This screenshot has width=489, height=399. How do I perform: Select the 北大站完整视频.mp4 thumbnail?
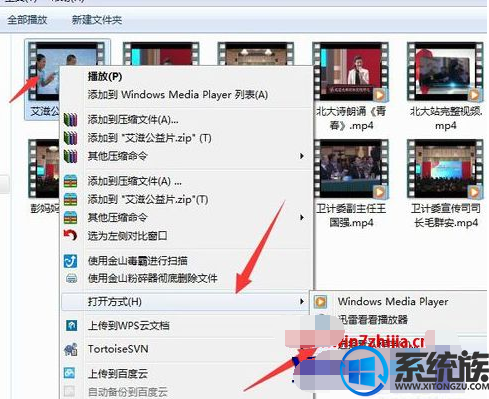coord(445,72)
